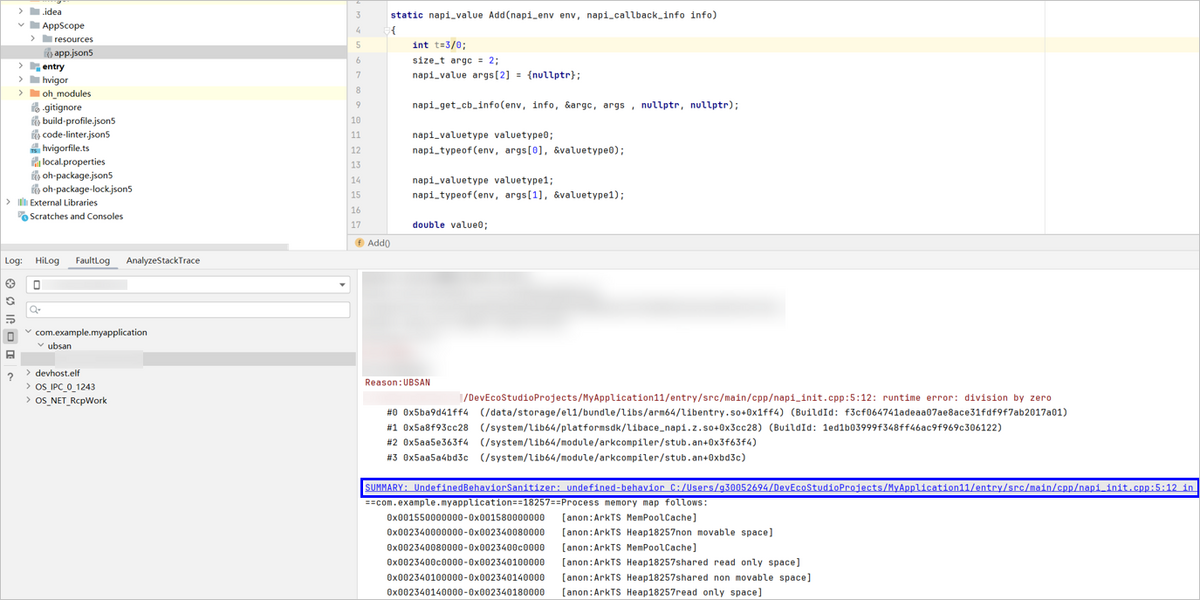Open help via the question mark icon
1200x600 pixels.
click(10, 377)
